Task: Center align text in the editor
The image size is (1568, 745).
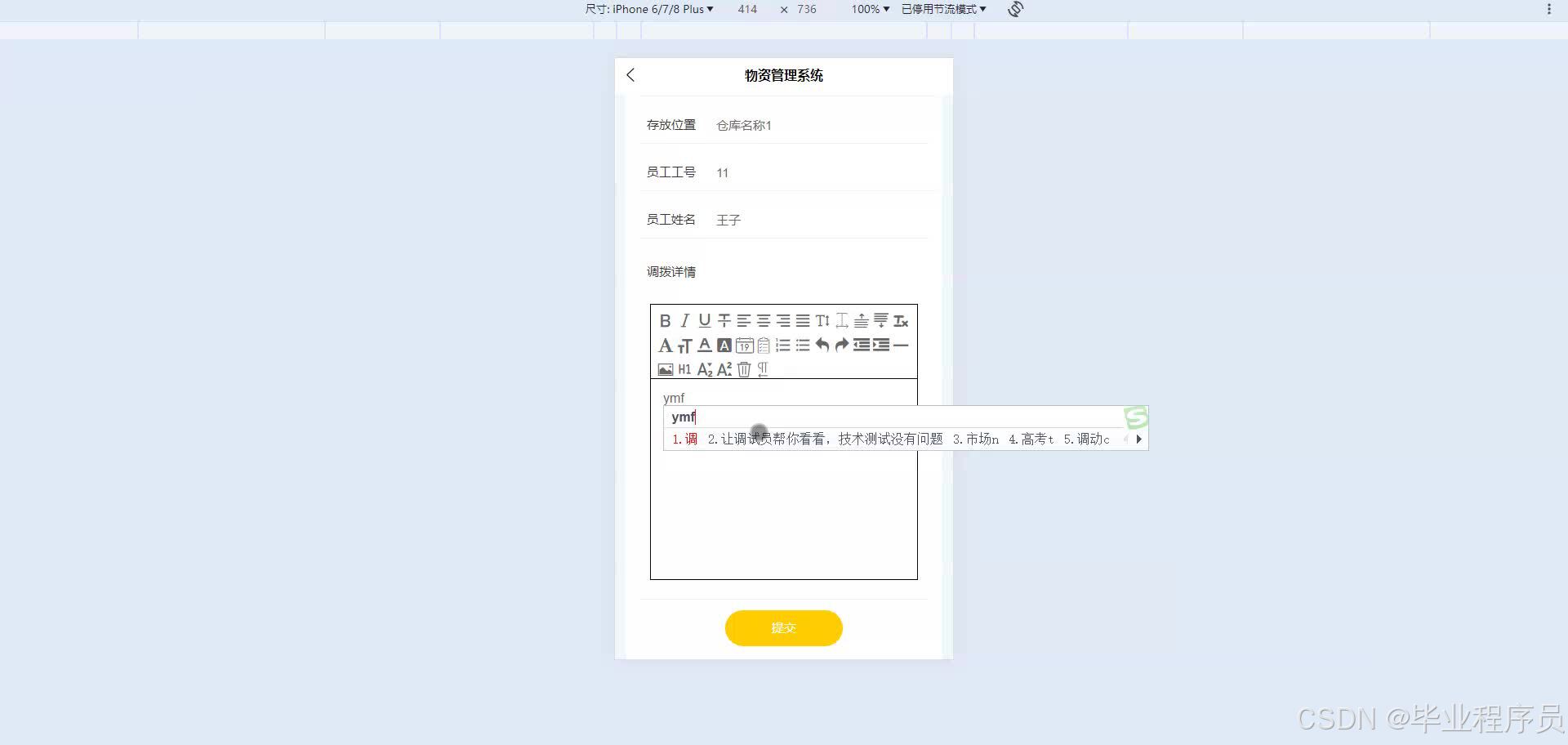Action: (763, 321)
